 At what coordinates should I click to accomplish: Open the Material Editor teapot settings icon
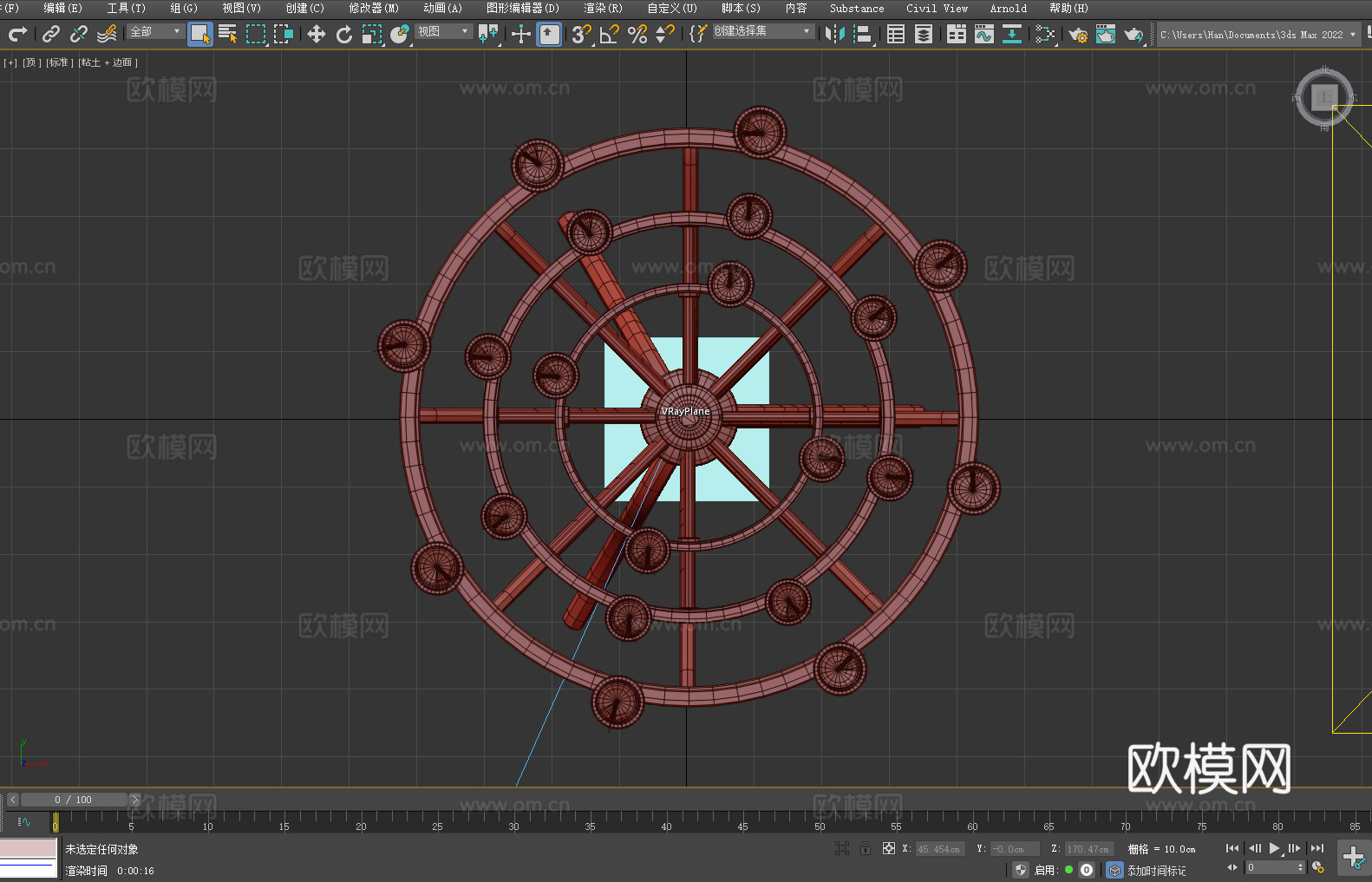pyautogui.click(x=1077, y=34)
